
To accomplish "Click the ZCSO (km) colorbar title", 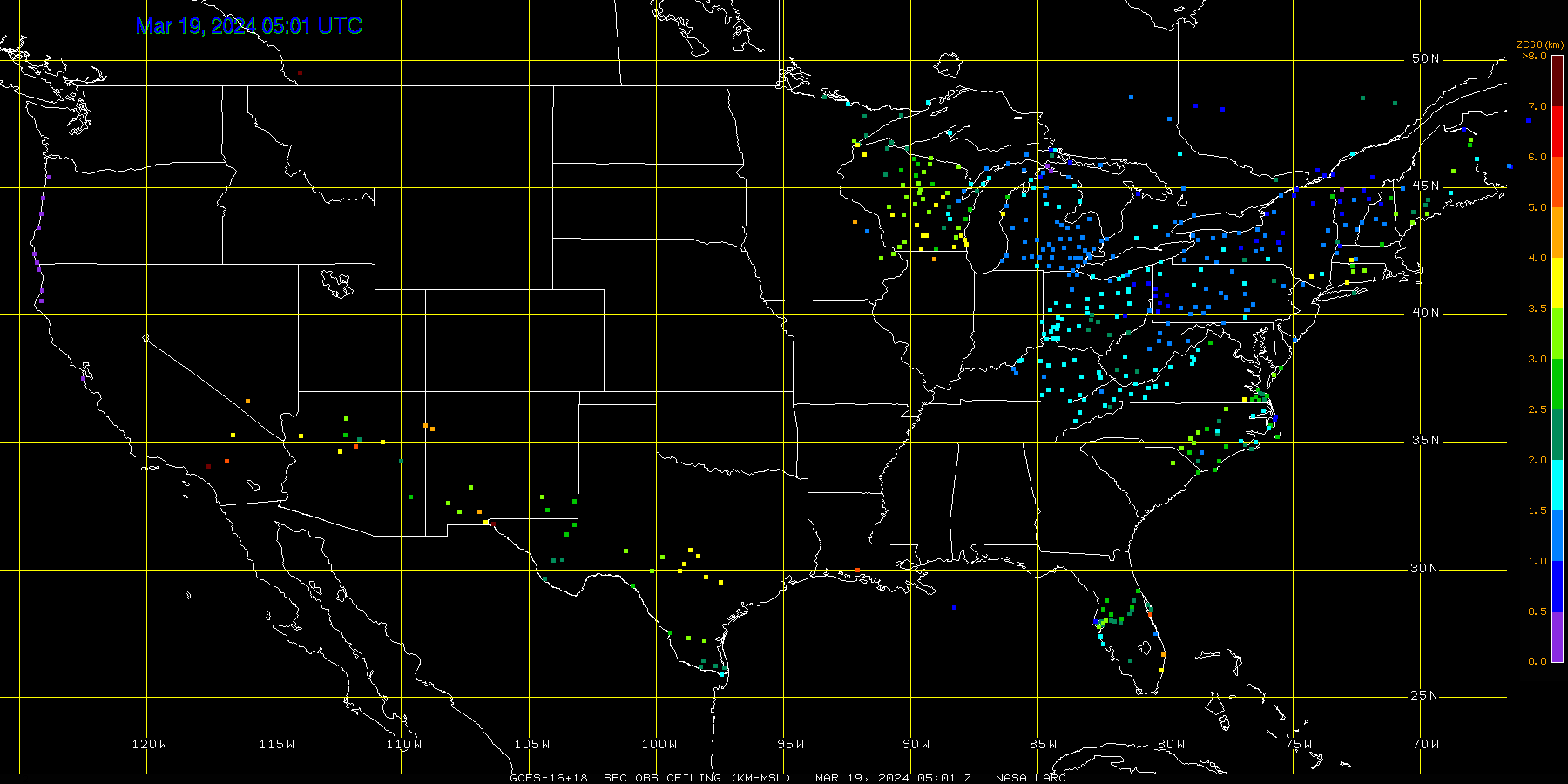I will coord(1541,44).
